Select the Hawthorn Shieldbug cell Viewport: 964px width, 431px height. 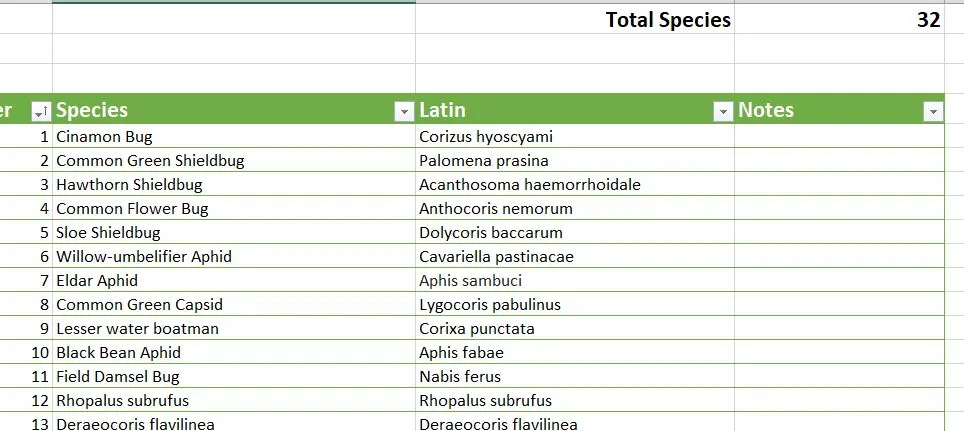pos(234,184)
